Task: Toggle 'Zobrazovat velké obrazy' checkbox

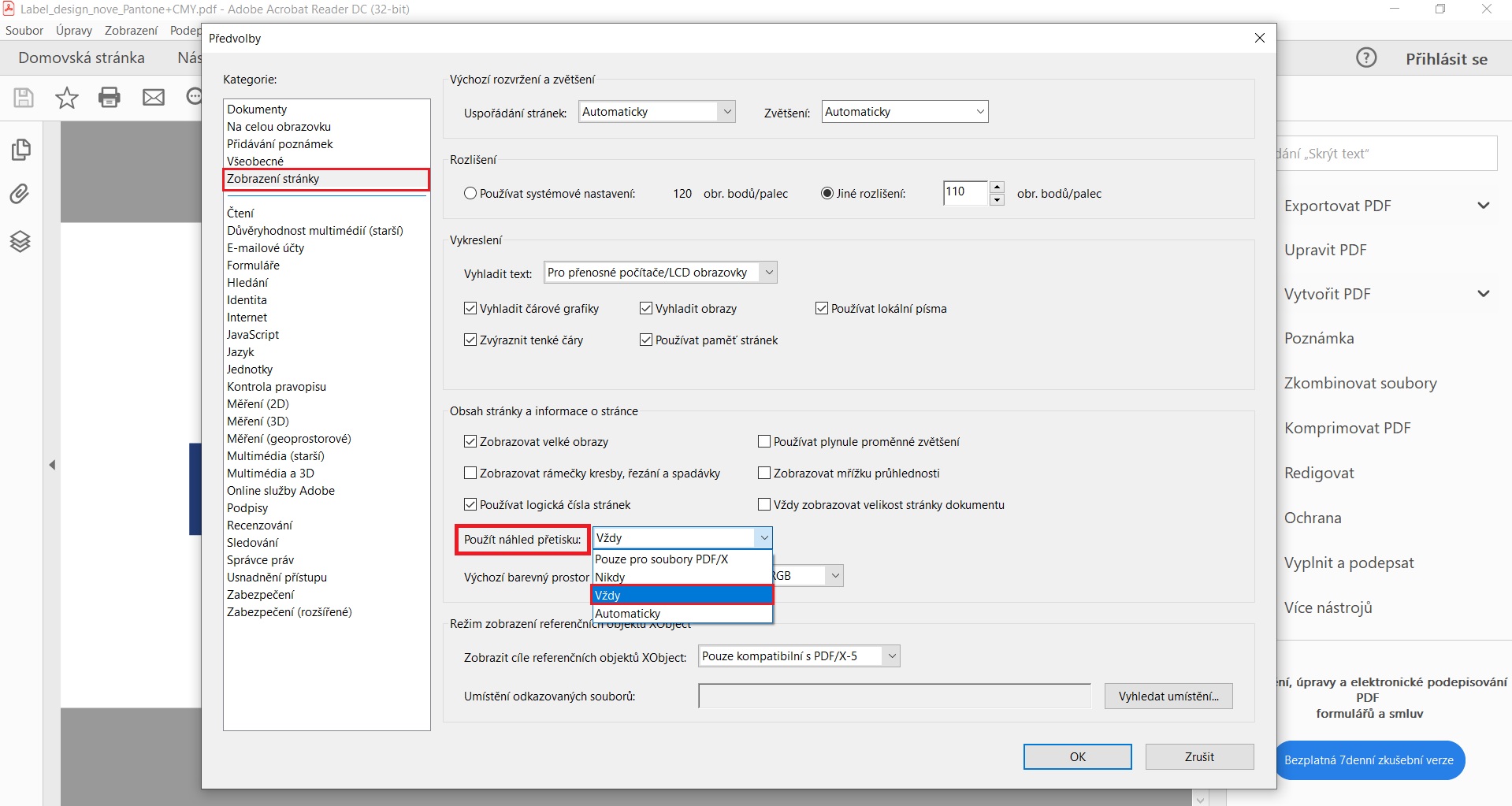Action: [470, 441]
